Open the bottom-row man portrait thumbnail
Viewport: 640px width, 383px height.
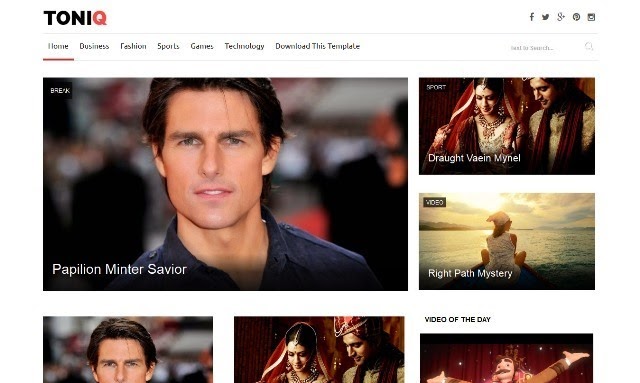128,350
